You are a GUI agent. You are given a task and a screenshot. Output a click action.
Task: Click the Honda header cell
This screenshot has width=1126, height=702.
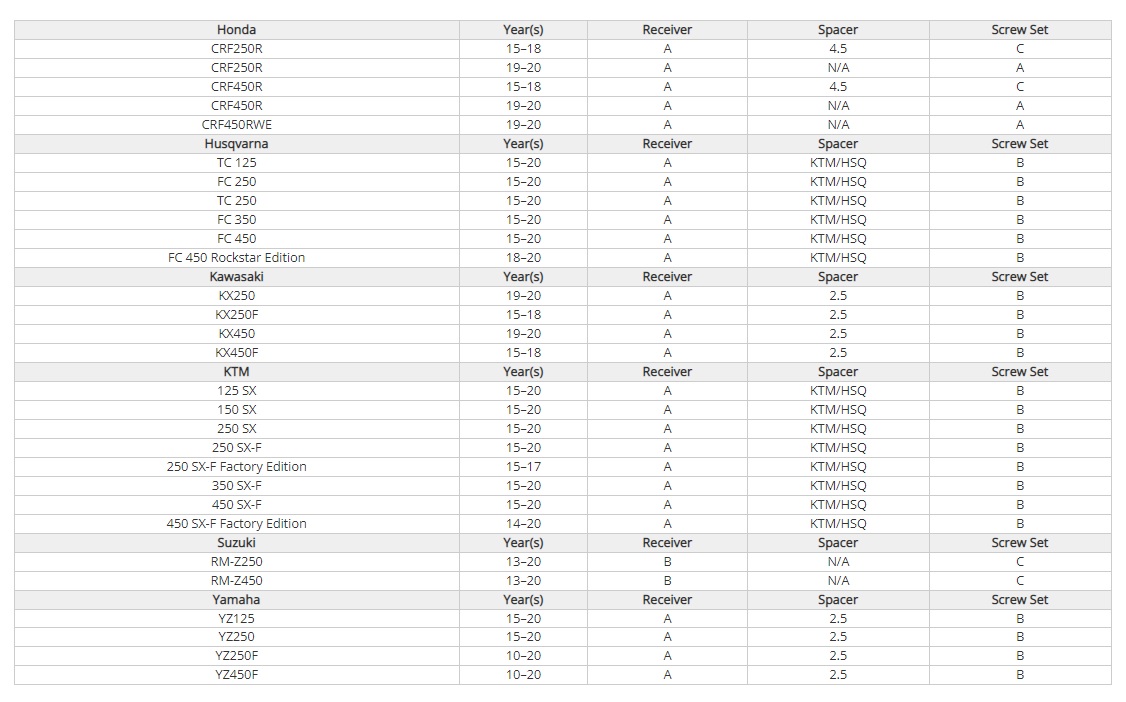236,29
